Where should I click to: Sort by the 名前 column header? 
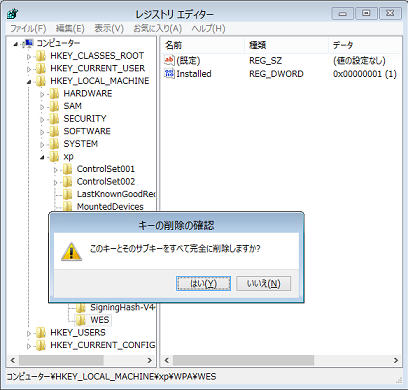point(202,45)
